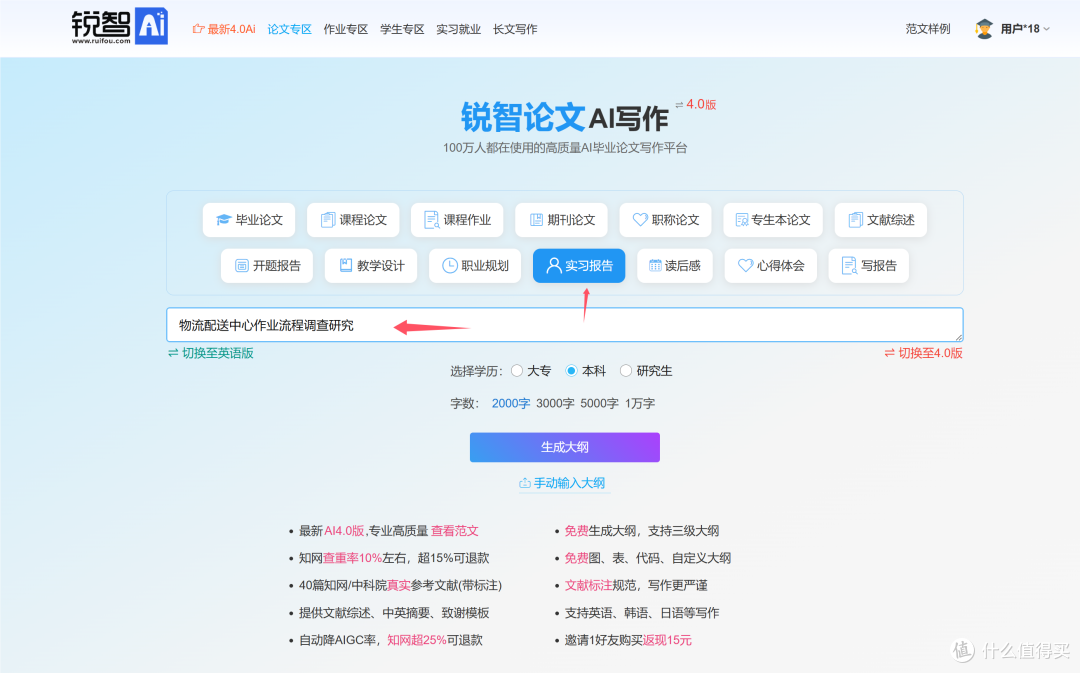Open the 学生专区 menu item

(402, 29)
